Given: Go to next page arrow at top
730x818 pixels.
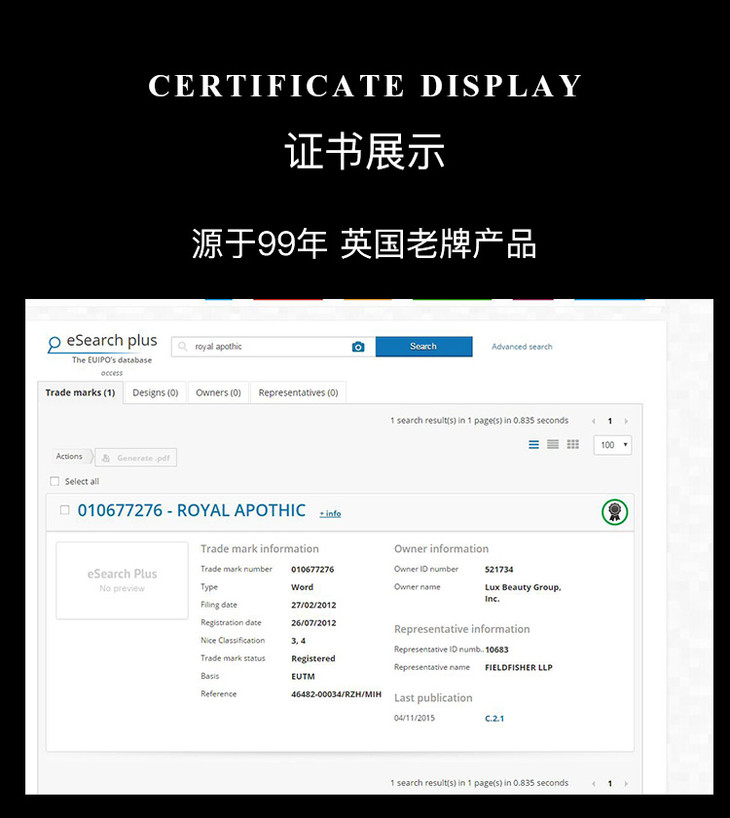Looking at the screenshot, I should 626,421.
